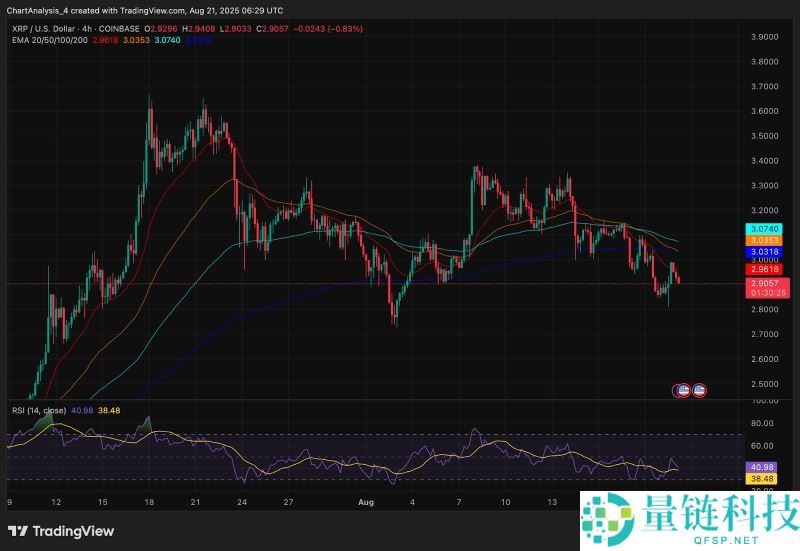Click the right US flag economic event icon

pyautogui.click(x=700, y=389)
